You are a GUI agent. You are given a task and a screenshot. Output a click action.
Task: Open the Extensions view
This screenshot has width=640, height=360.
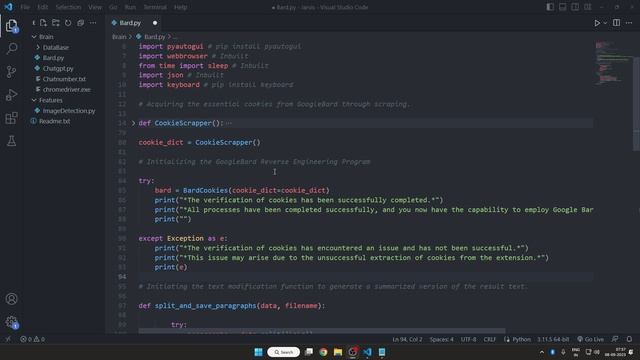click(11, 118)
